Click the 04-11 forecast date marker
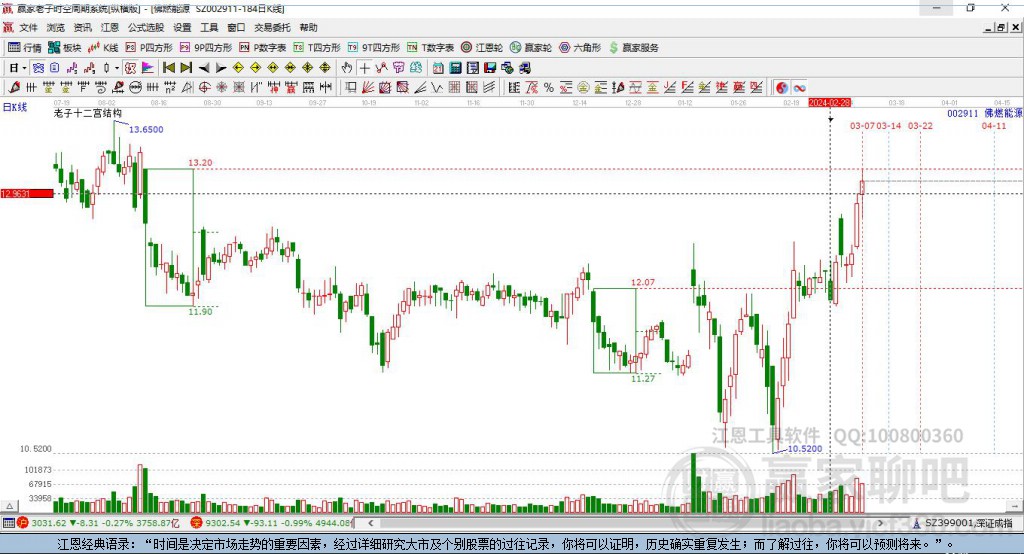Screen dimensions: 1024x554 994,125
